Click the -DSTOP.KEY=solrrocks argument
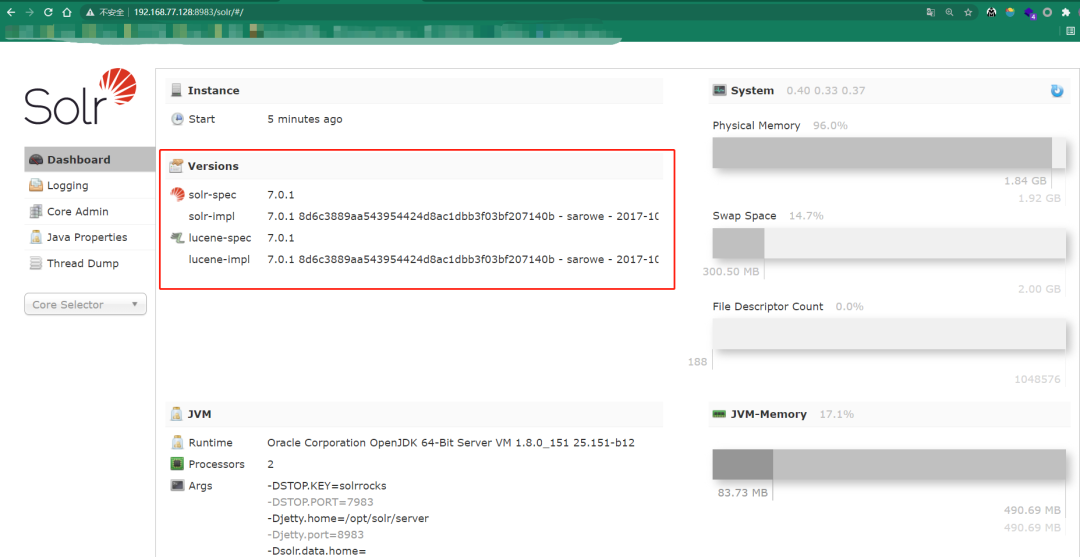This screenshot has height=557, width=1080. tap(327, 485)
